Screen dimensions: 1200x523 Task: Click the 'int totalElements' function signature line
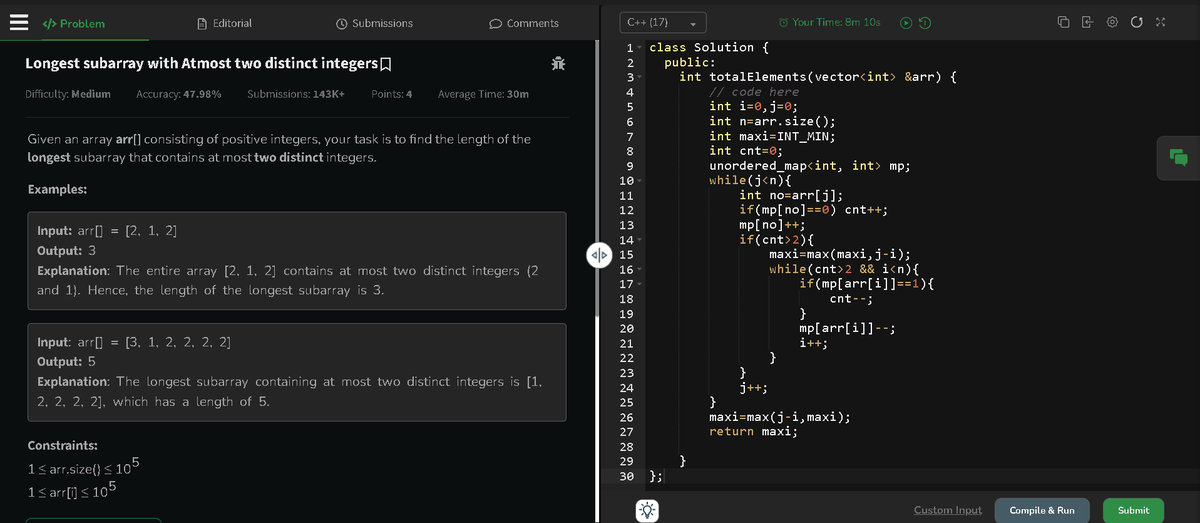tap(820, 76)
